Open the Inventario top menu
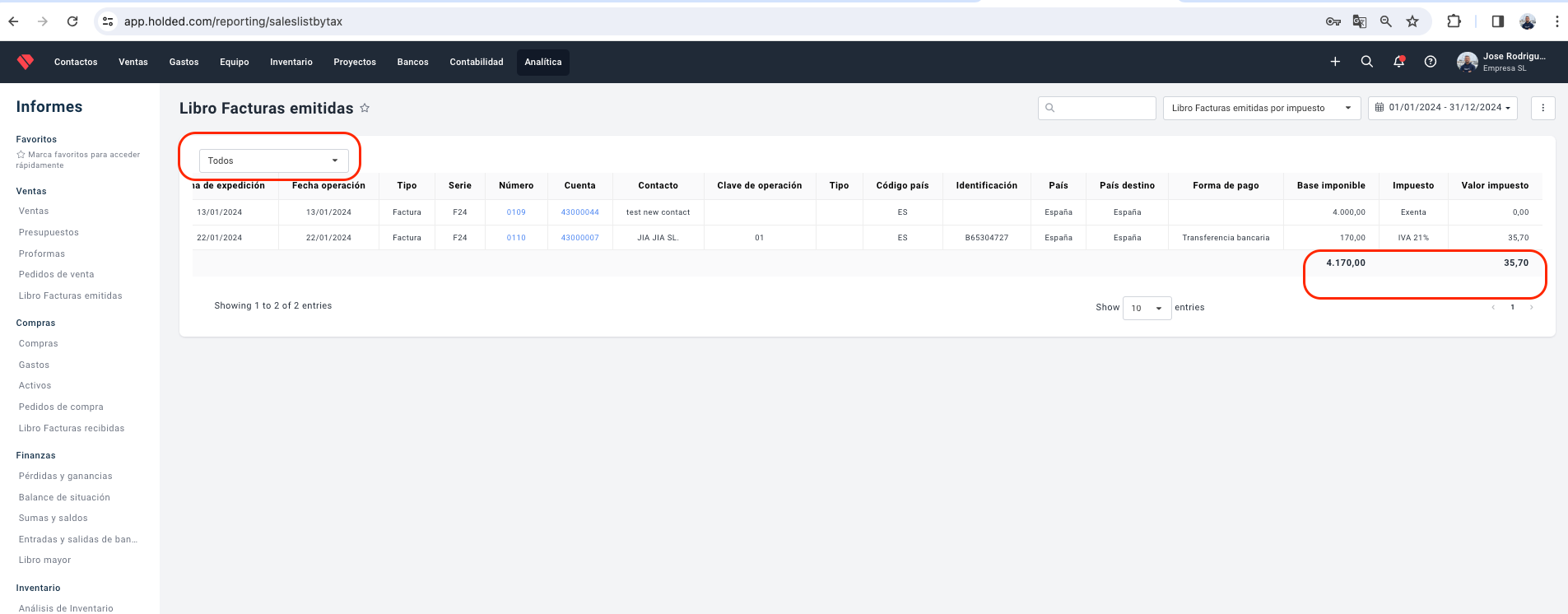This screenshot has width=1568, height=614. point(291,62)
